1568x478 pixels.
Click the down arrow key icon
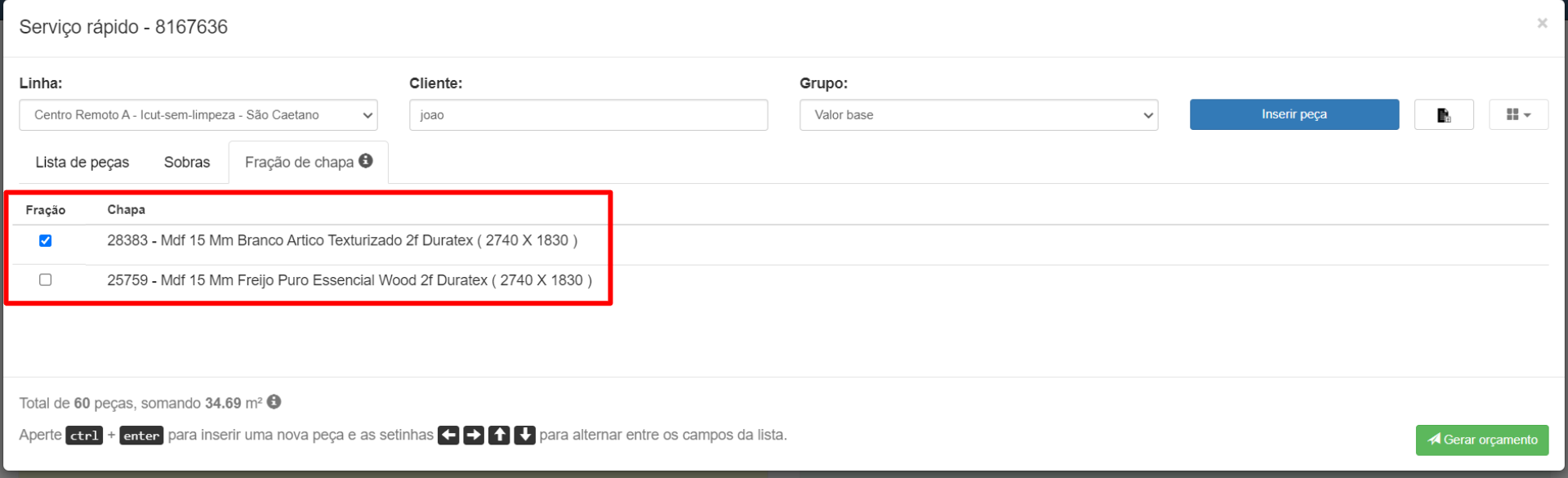tap(524, 435)
